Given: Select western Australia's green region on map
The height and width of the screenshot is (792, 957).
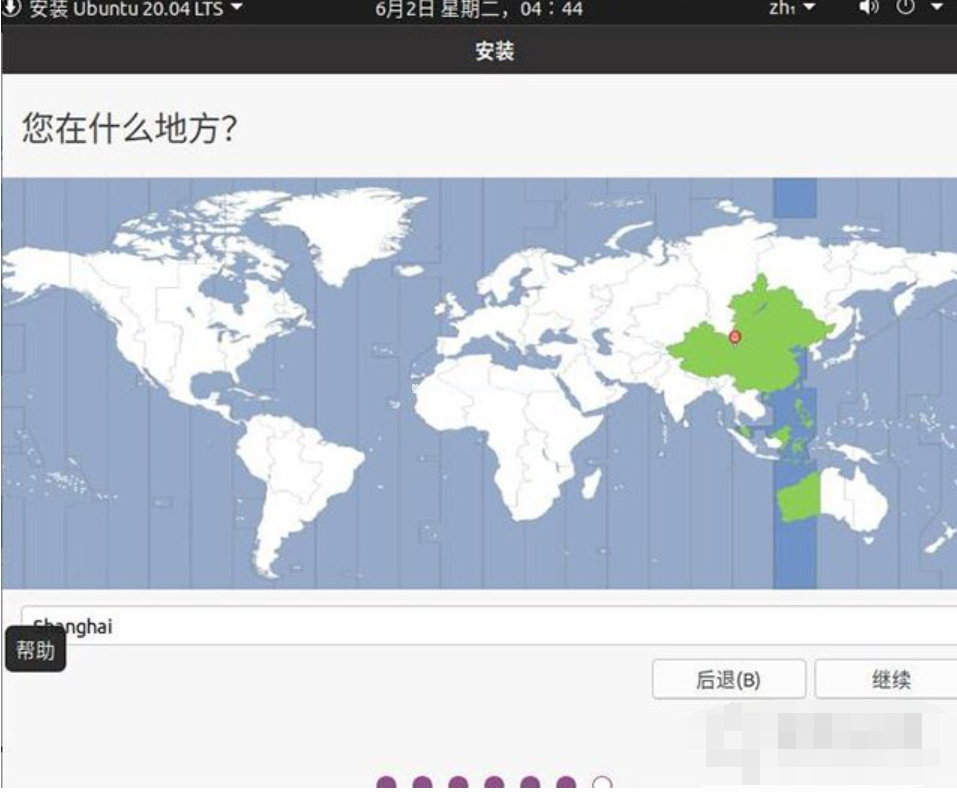Looking at the screenshot, I should click(x=798, y=498).
